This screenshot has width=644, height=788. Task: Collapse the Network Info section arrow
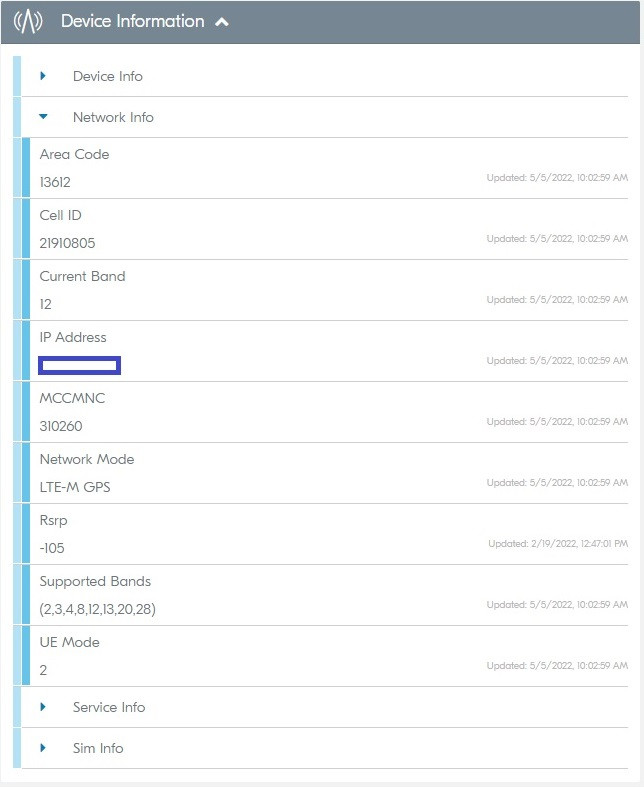[43, 117]
